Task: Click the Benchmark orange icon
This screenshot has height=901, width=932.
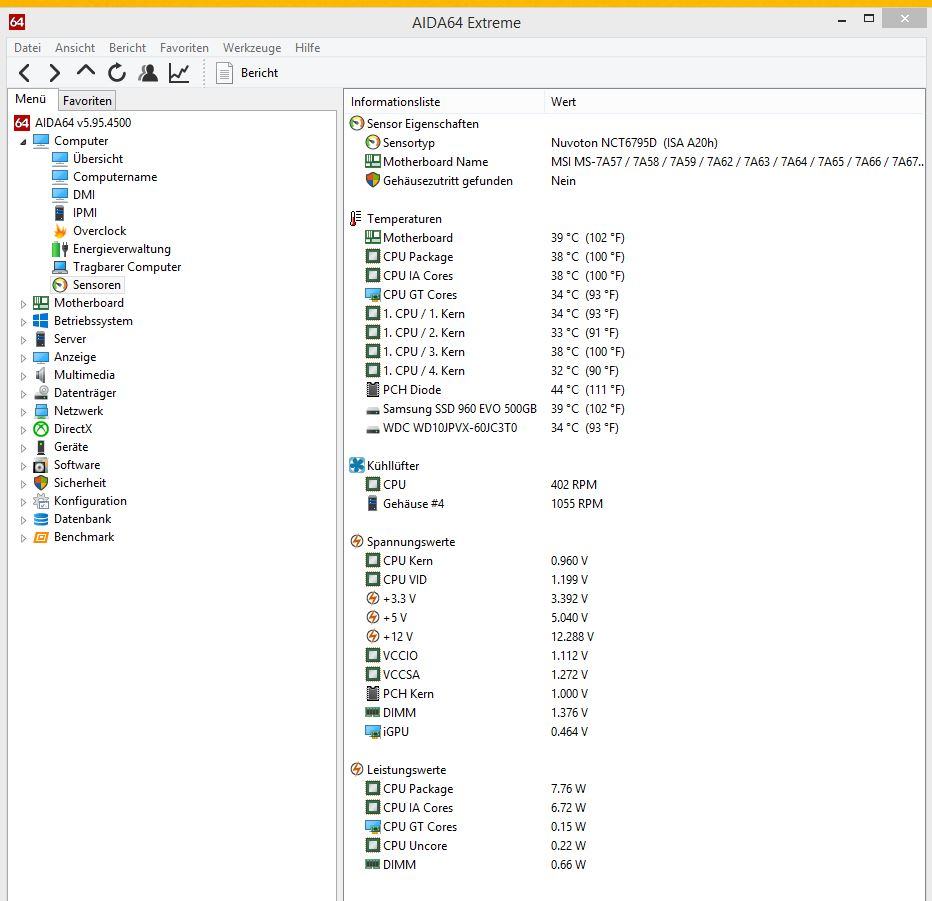Action: tap(41, 537)
